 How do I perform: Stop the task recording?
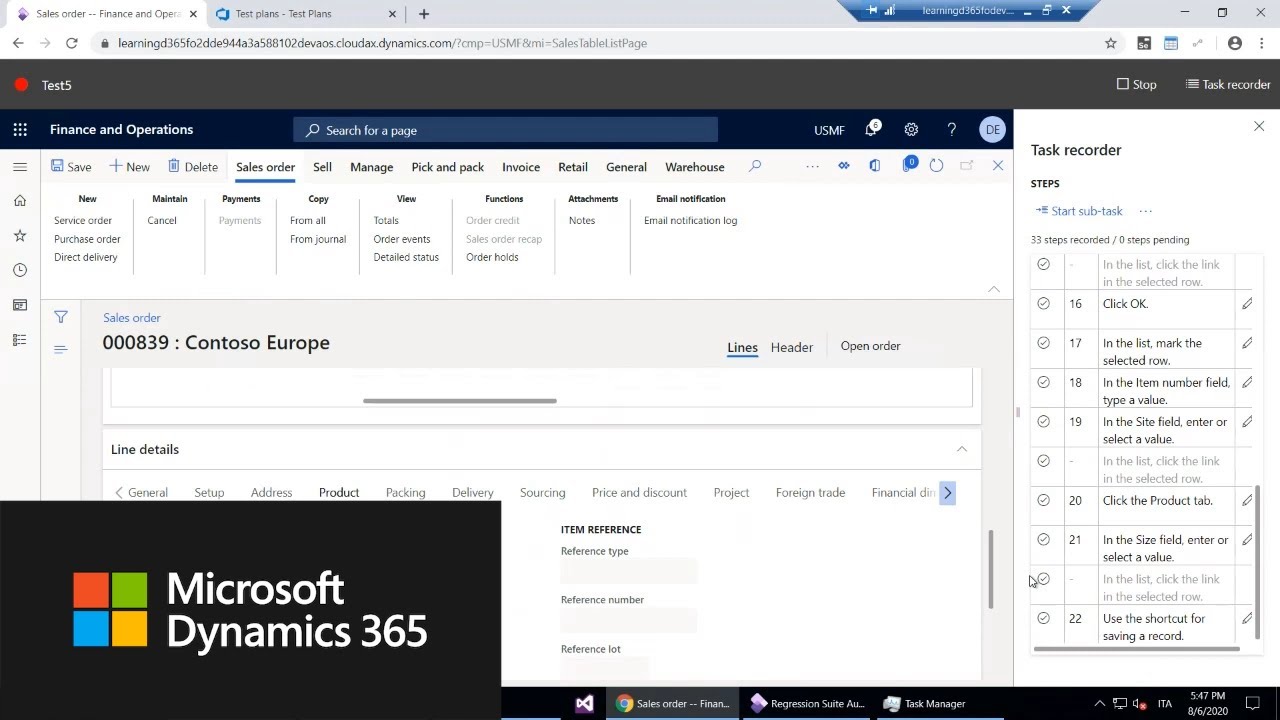point(1137,85)
